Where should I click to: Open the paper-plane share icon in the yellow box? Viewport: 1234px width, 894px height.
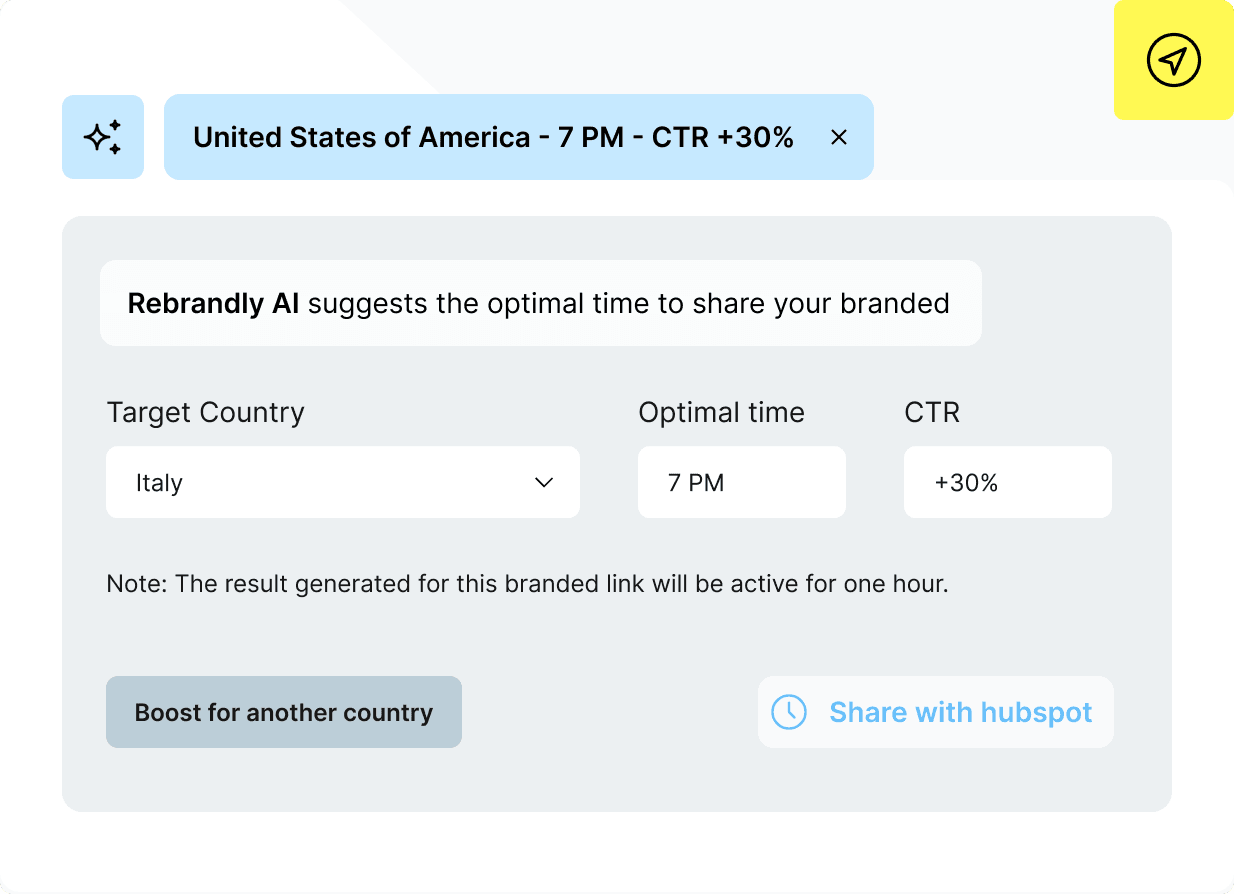click(x=1172, y=60)
